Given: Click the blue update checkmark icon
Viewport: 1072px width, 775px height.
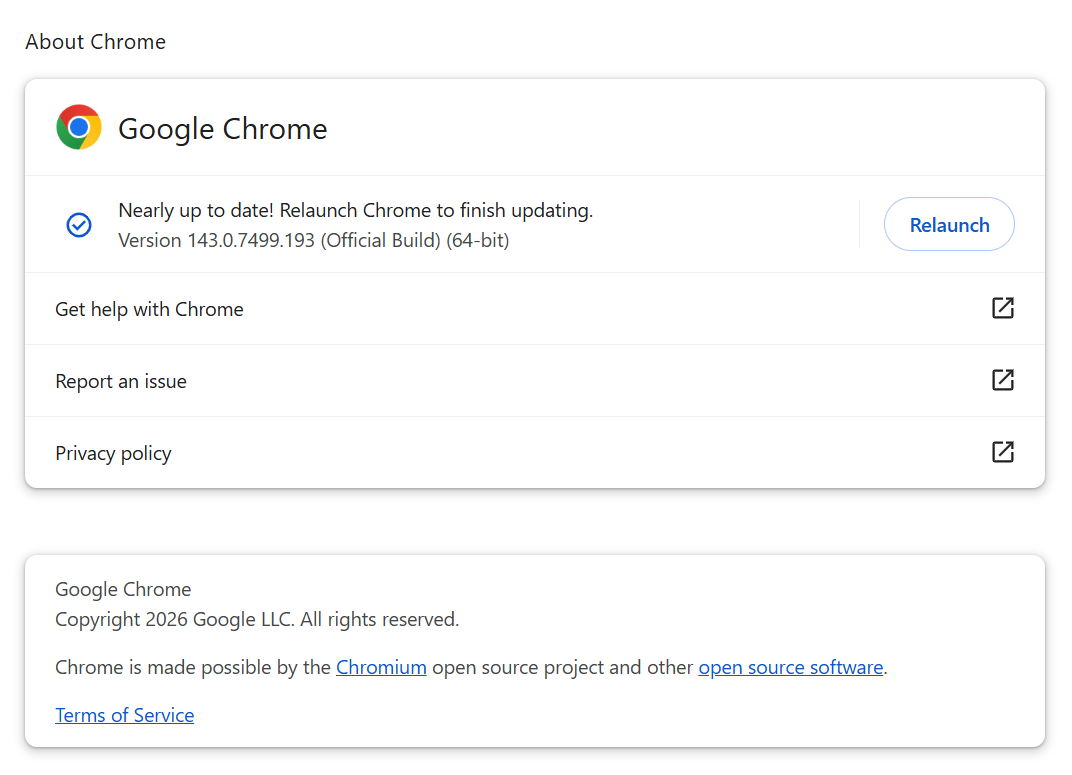Looking at the screenshot, I should pos(79,225).
